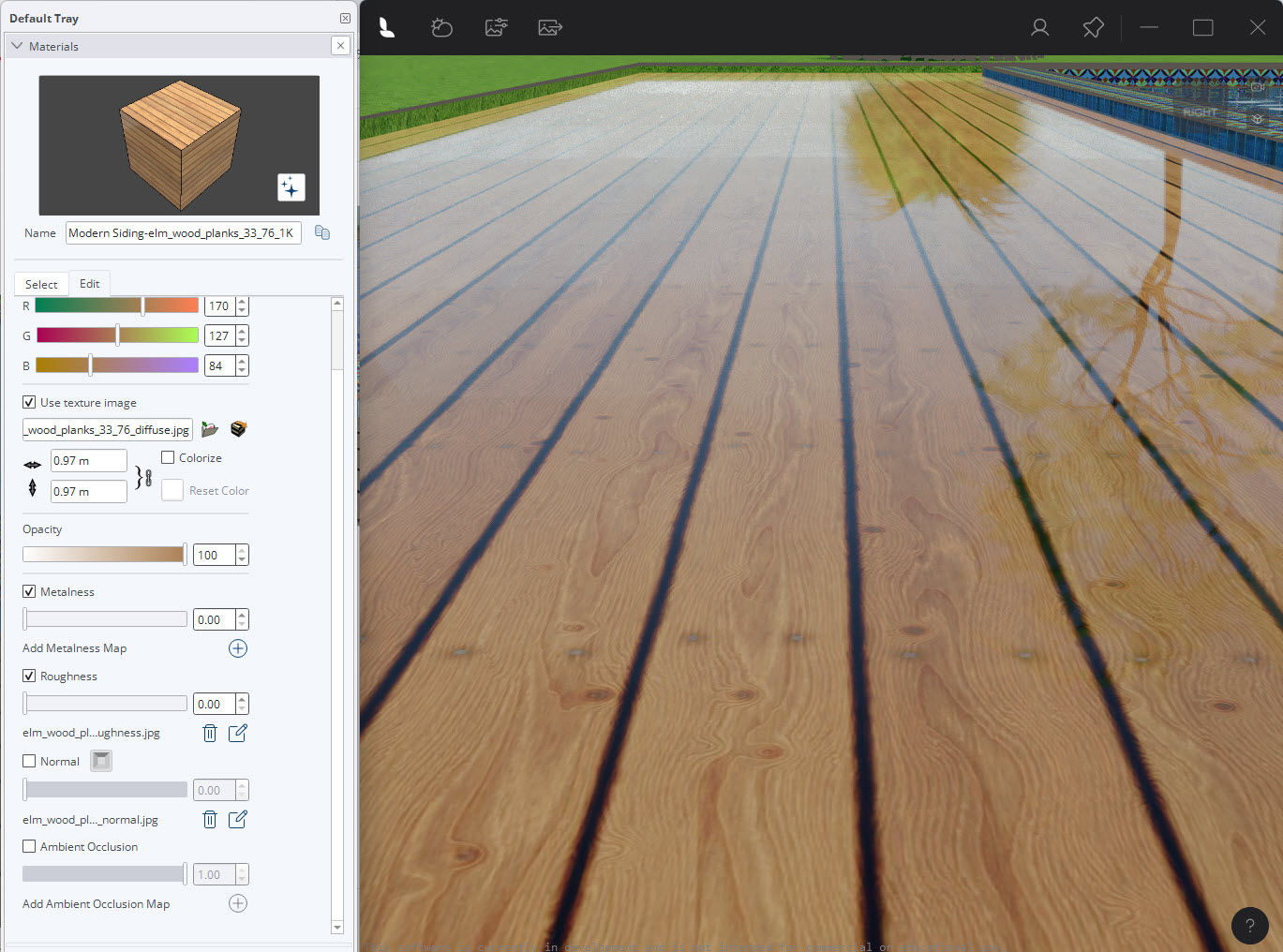Add a Metalness Map
The image size is (1283, 952).
coord(237,647)
